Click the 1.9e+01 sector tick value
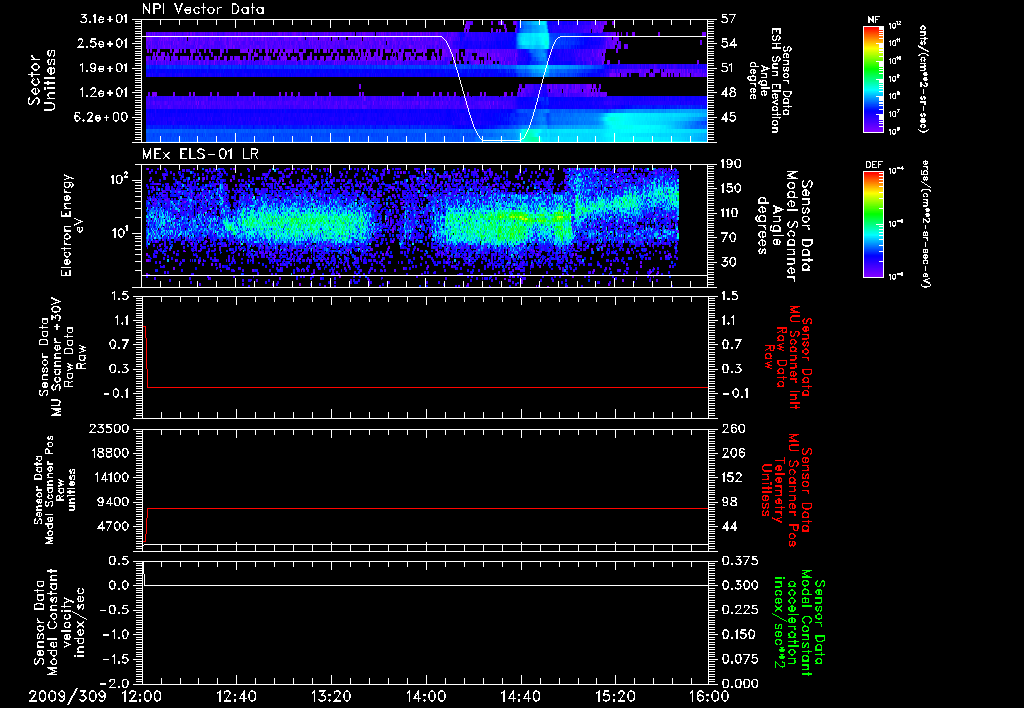Image resolution: width=1024 pixels, height=708 pixels. [x=104, y=68]
